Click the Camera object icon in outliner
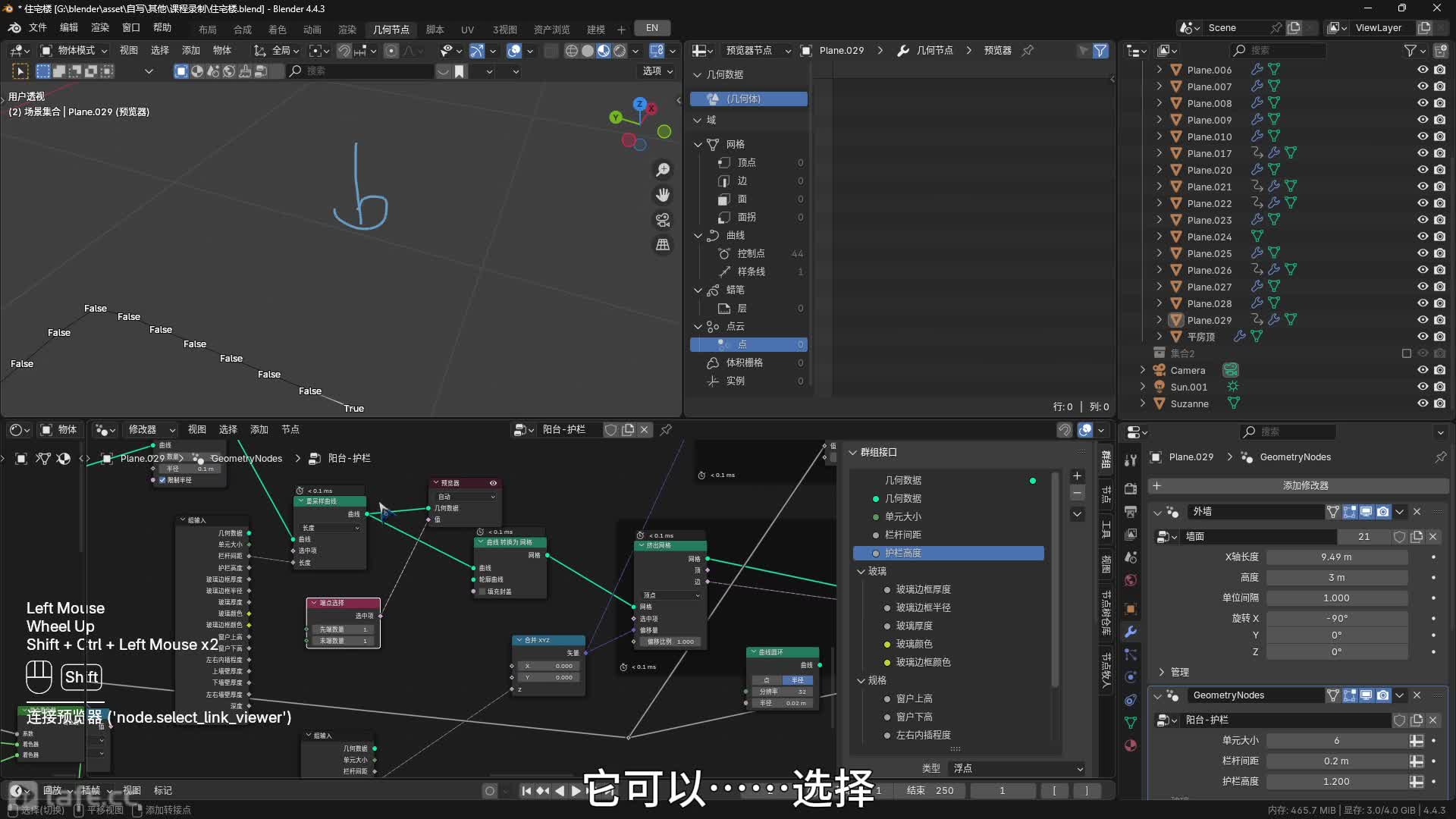1456x819 pixels. click(x=1159, y=371)
